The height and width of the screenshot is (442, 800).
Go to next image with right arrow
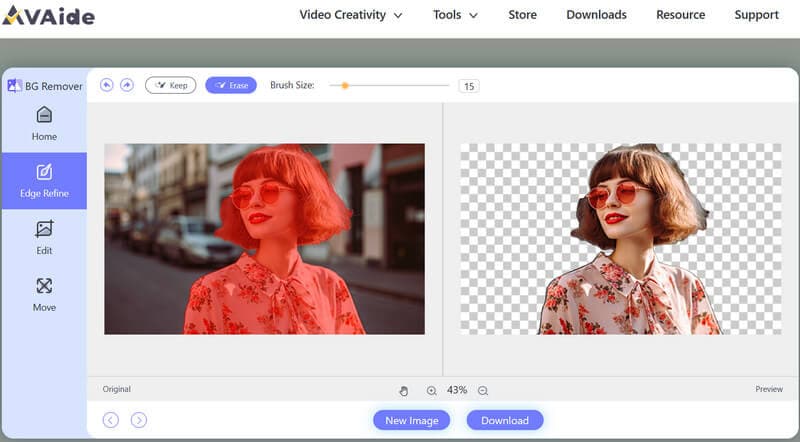point(139,420)
